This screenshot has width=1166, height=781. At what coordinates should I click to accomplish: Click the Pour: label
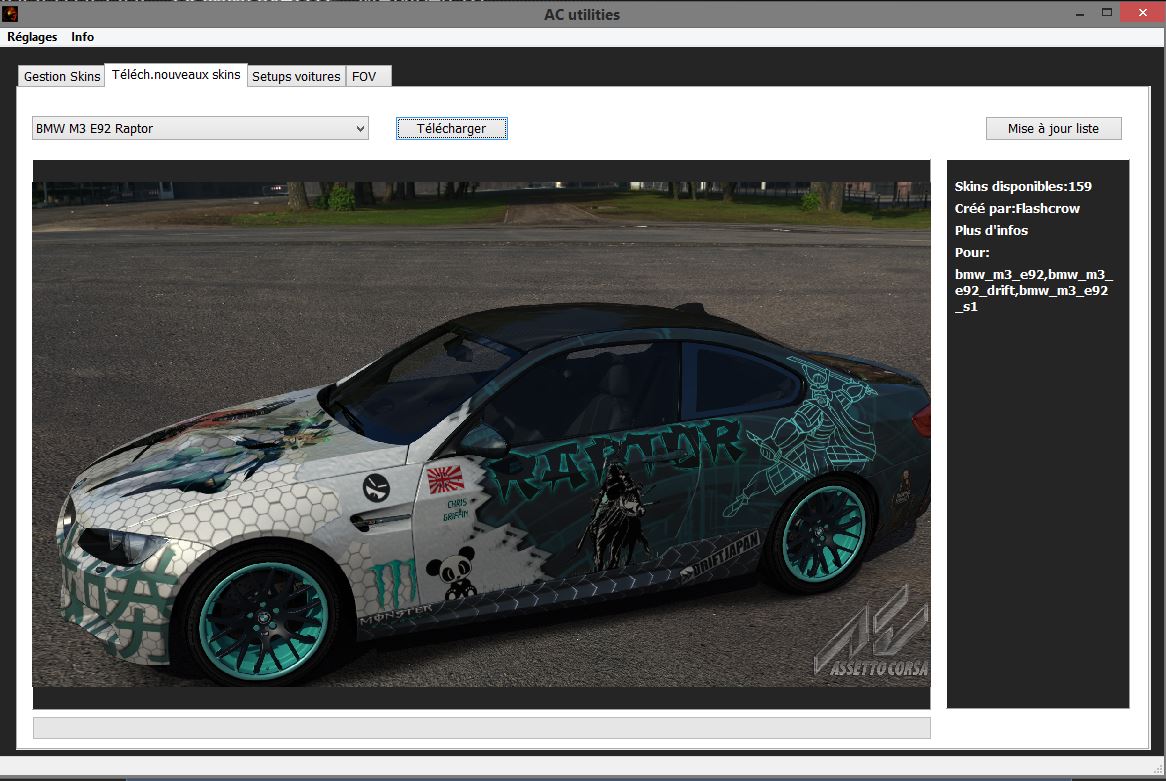(972, 252)
